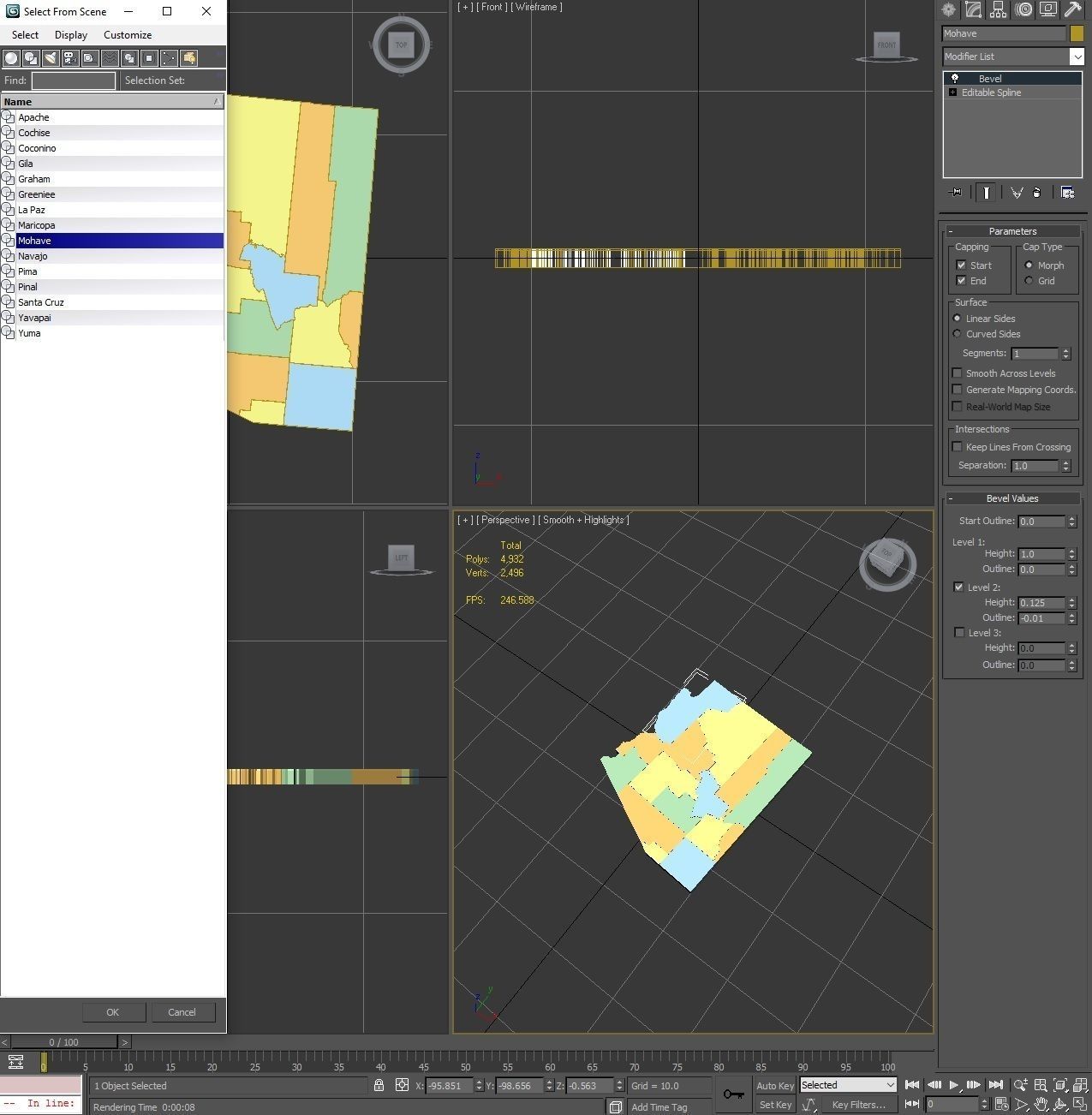Select Coconino in the object list
Image resolution: width=1092 pixels, height=1115 pixels.
111,148
